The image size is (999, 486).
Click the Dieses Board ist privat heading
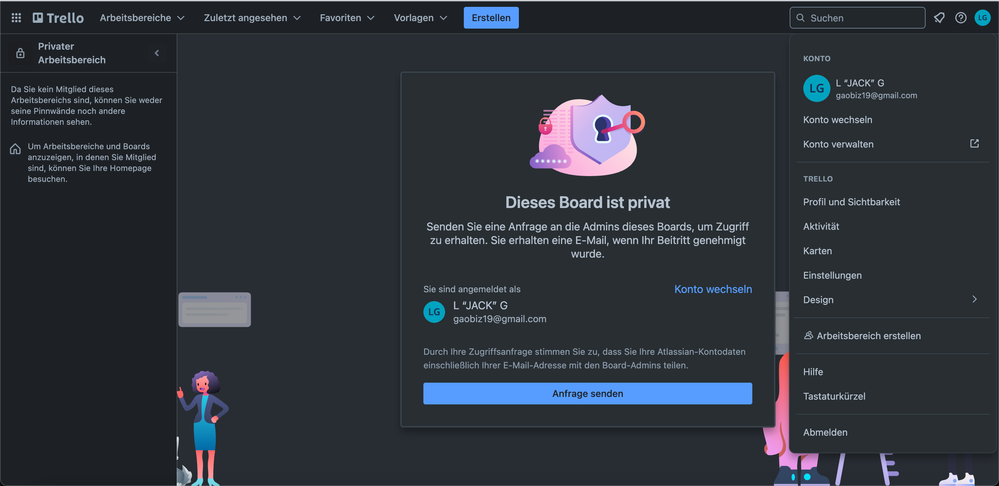point(587,203)
